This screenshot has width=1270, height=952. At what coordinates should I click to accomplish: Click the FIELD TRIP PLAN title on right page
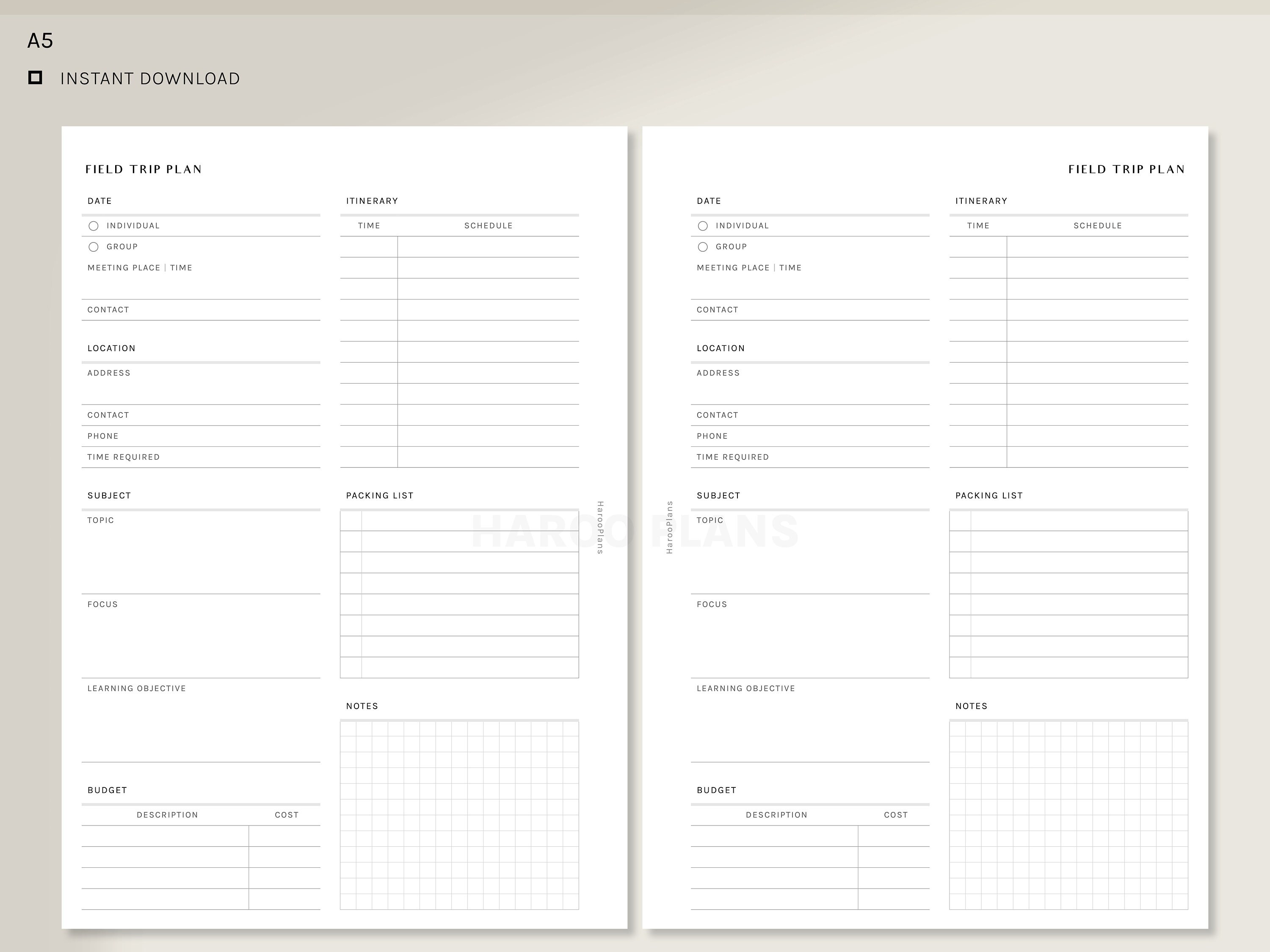click(x=1126, y=169)
